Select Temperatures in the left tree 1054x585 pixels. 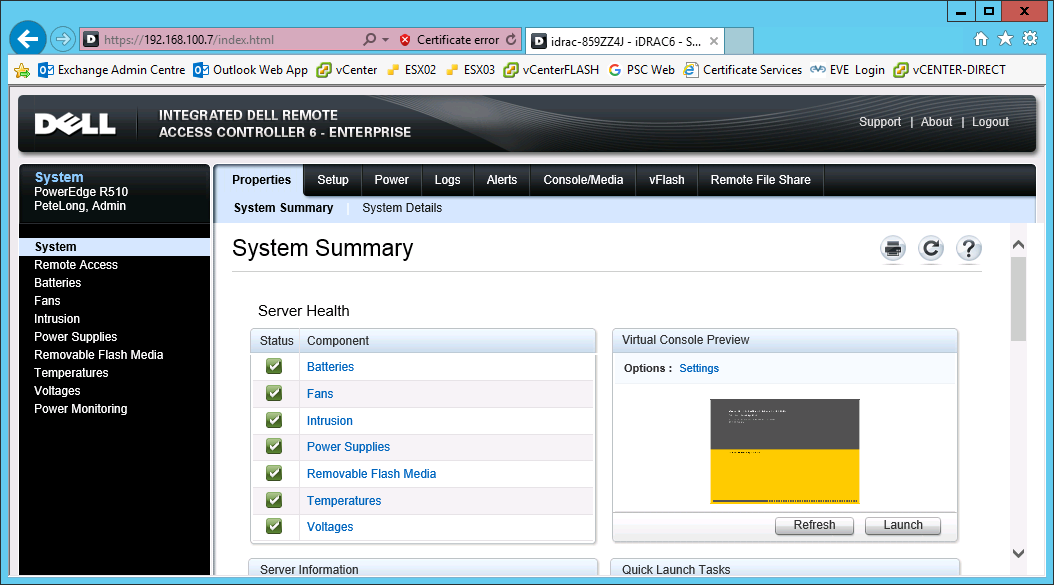tap(71, 373)
